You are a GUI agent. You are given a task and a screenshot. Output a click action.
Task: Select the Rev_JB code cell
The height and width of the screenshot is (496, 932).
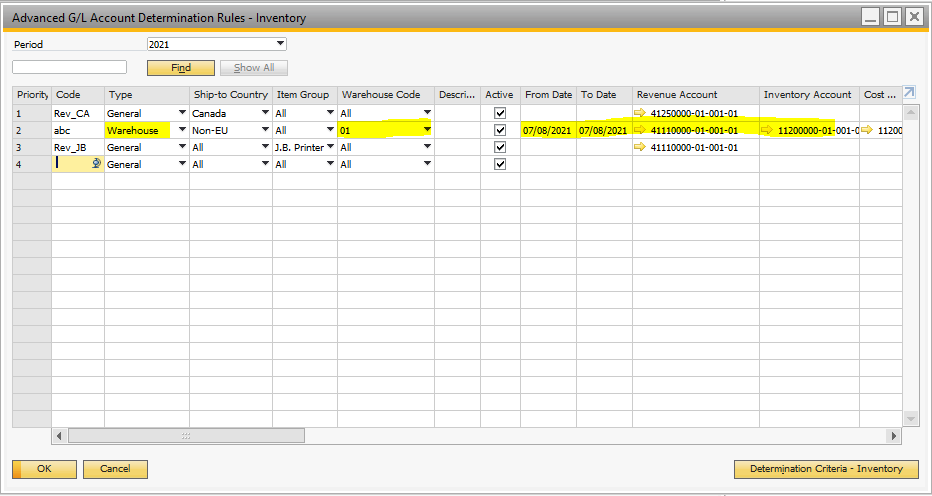(x=78, y=147)
